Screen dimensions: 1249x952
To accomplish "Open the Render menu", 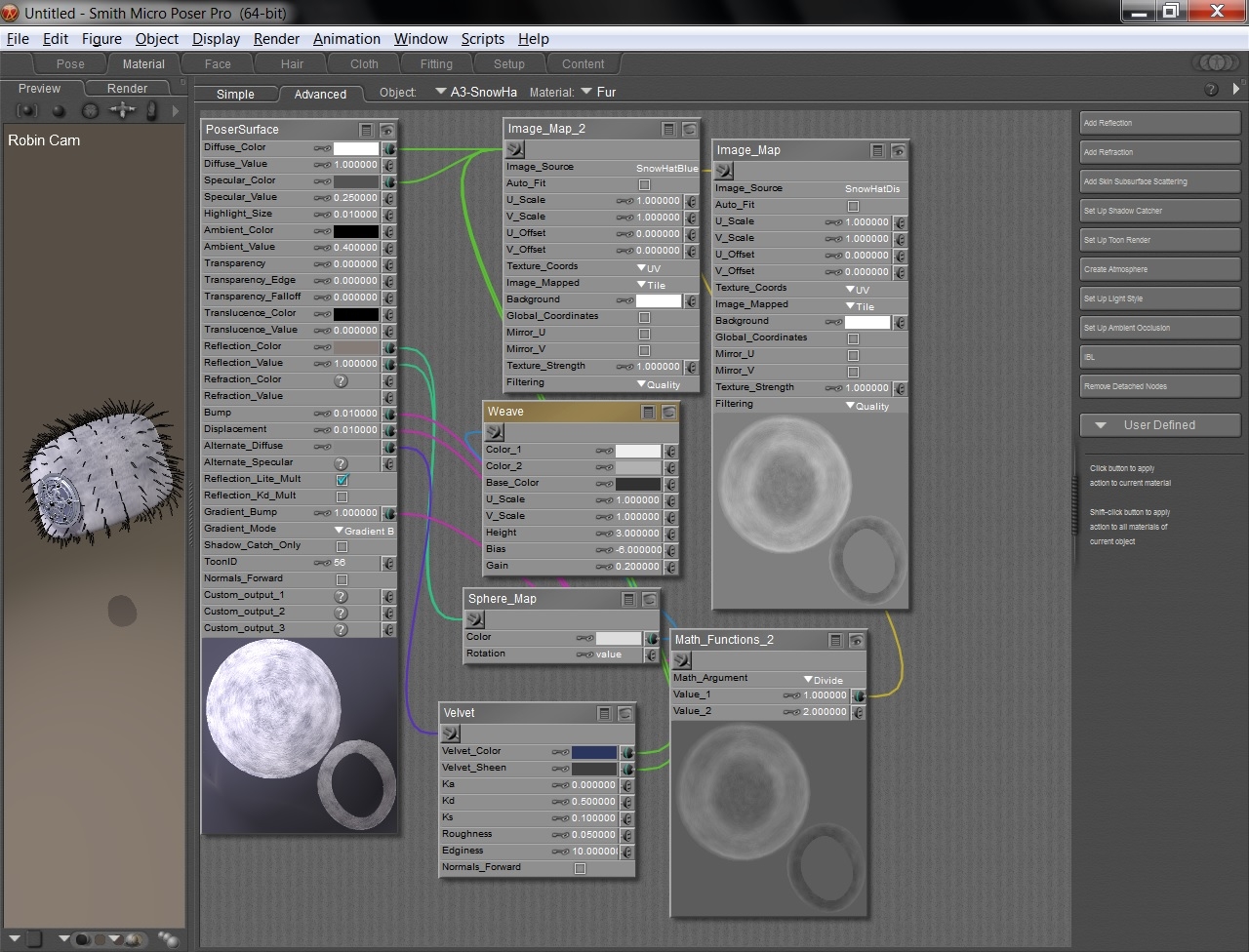I will click(276, 39).
